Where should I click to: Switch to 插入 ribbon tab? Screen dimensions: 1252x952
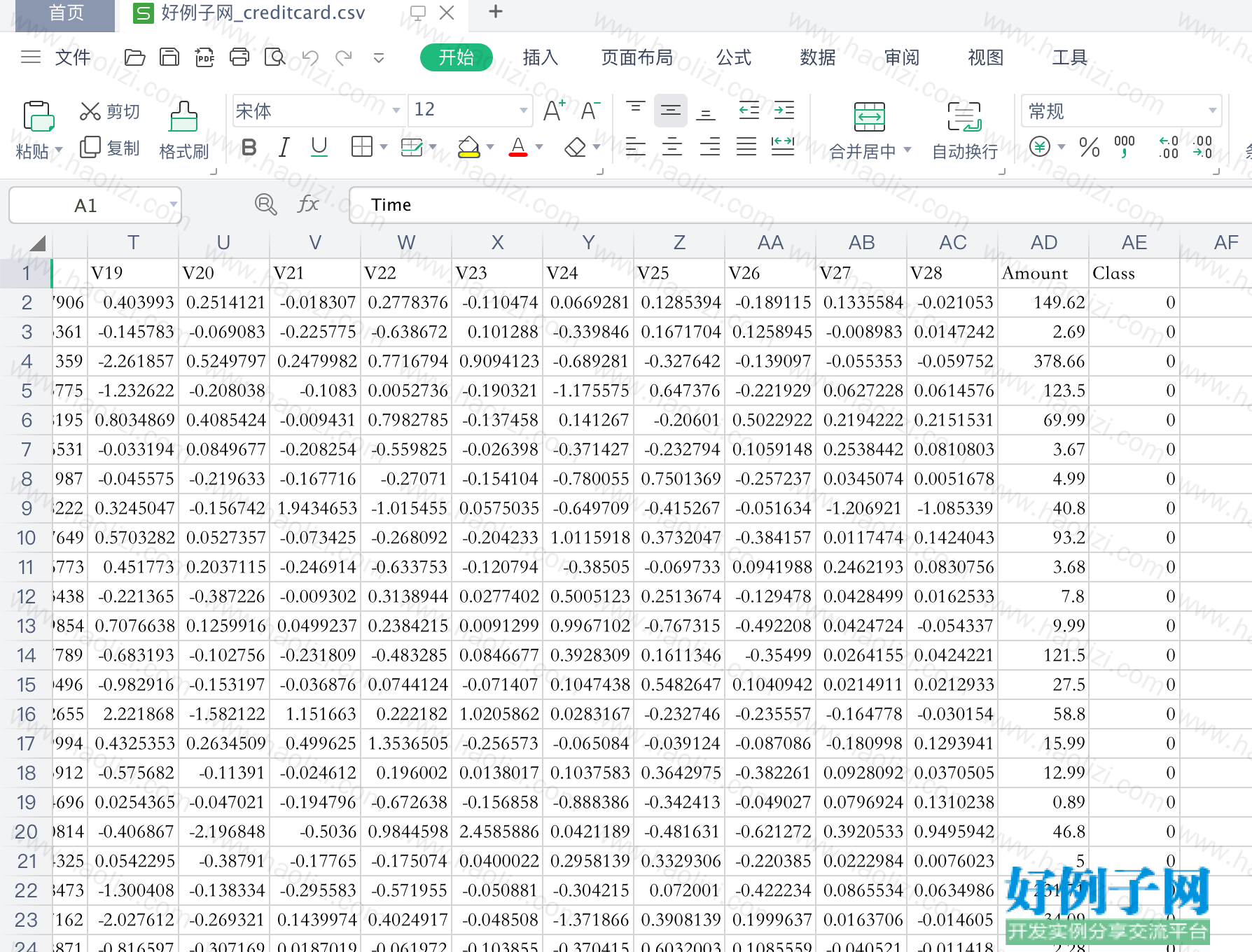click(x=541, y=57)
